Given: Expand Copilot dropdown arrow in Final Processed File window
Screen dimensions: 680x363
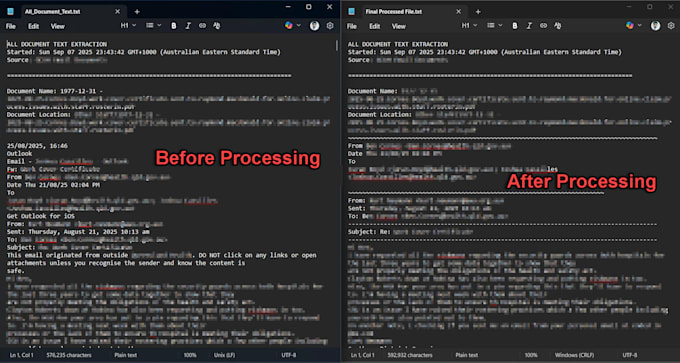Looking at the screenshot, I should 639,26.
